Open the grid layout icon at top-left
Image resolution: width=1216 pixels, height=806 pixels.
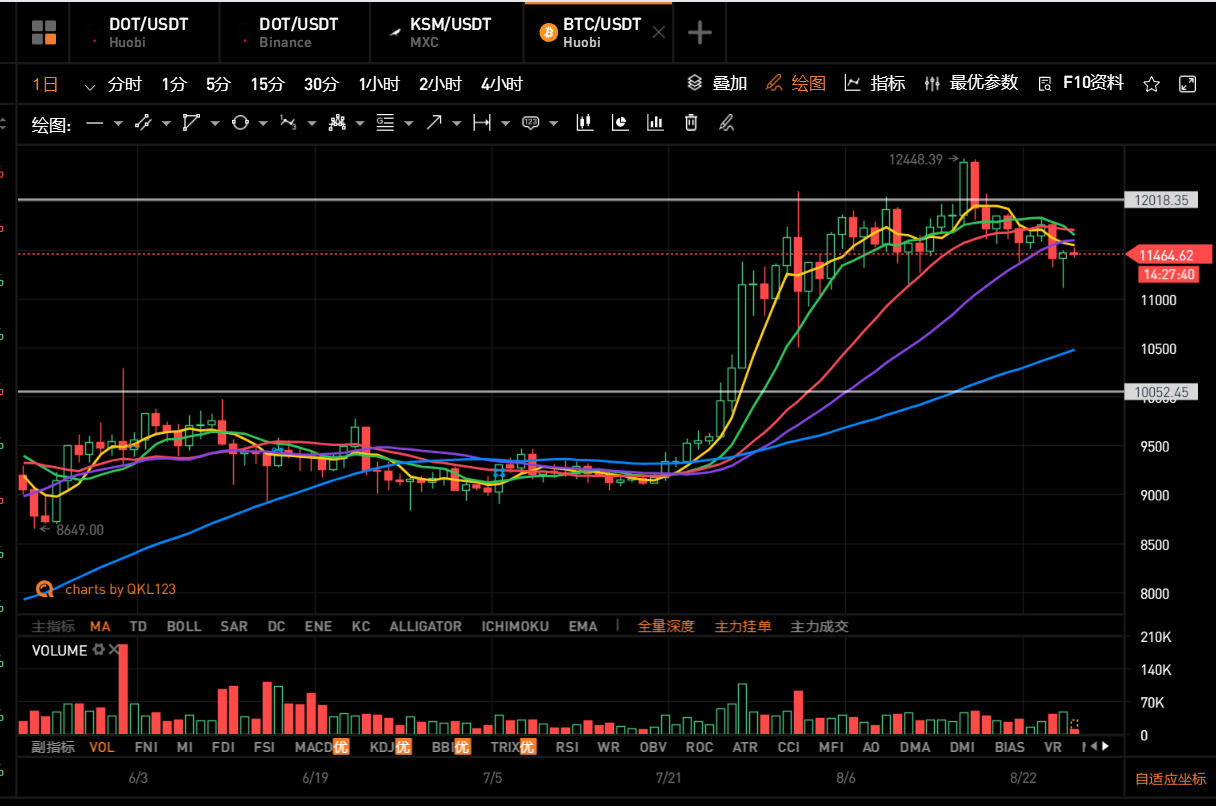(44, 33)
